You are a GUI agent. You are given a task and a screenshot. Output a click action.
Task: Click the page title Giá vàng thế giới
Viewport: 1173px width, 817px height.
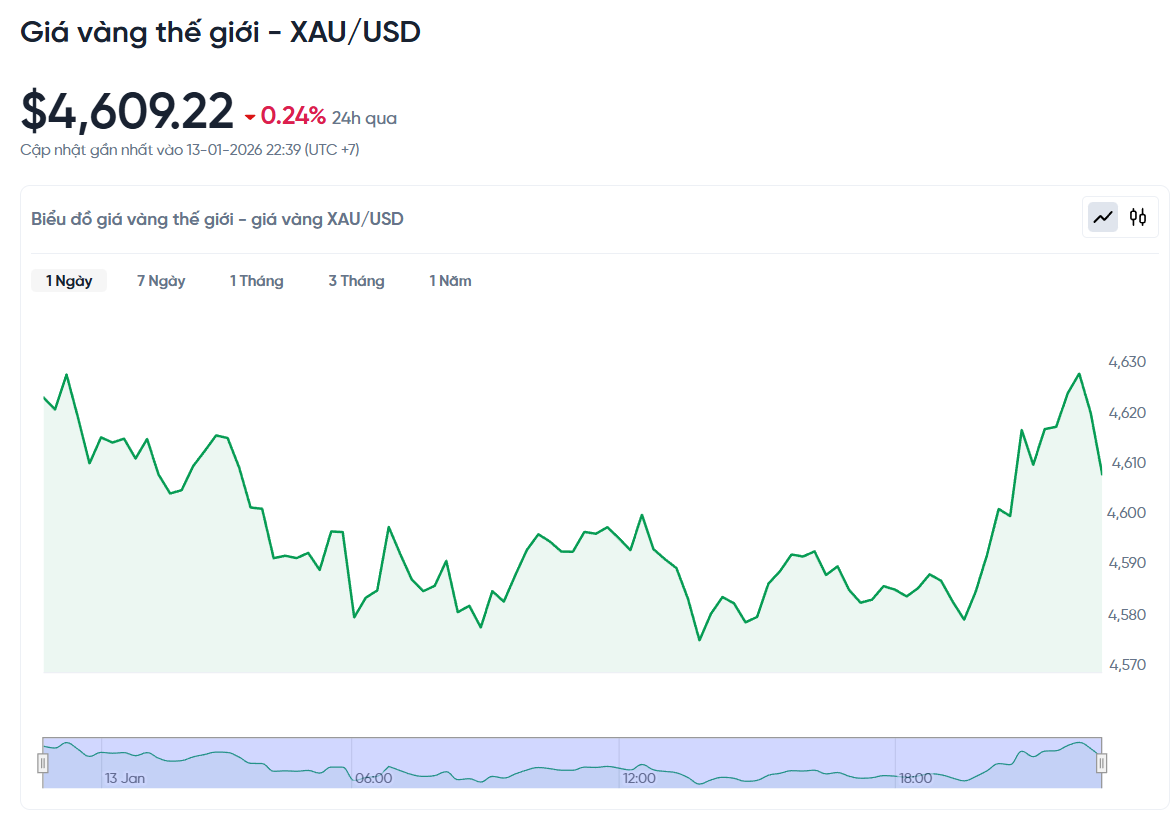(220, 32)
